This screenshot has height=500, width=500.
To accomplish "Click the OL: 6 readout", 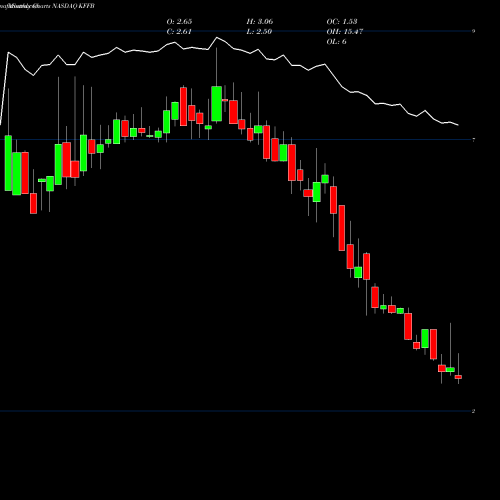I will (x=336, y=42).
